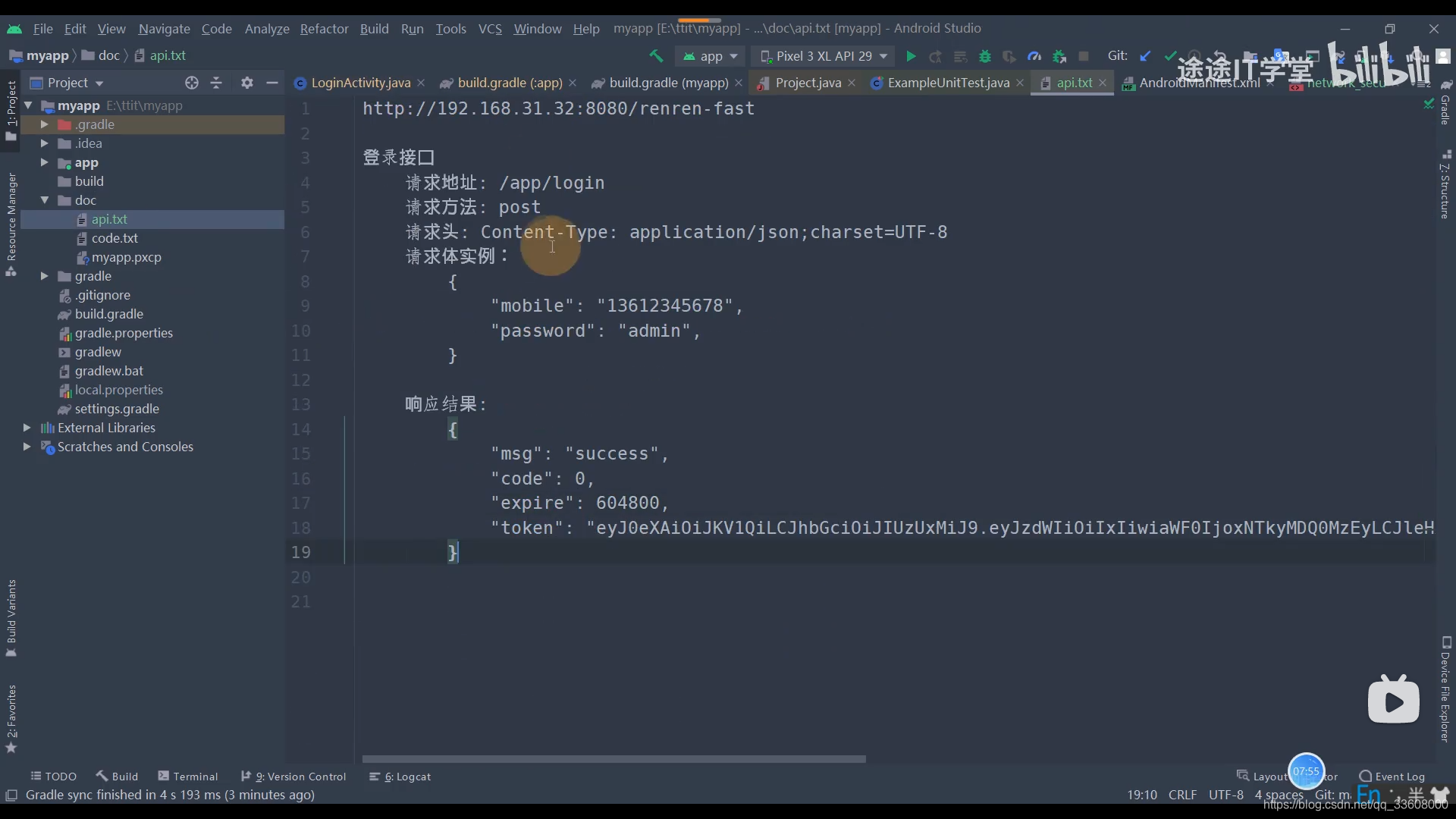Click the bilibili play button overlay
Image resolution: width=1456 pixels, height=819 pixels.
(x=1393, y=699)
